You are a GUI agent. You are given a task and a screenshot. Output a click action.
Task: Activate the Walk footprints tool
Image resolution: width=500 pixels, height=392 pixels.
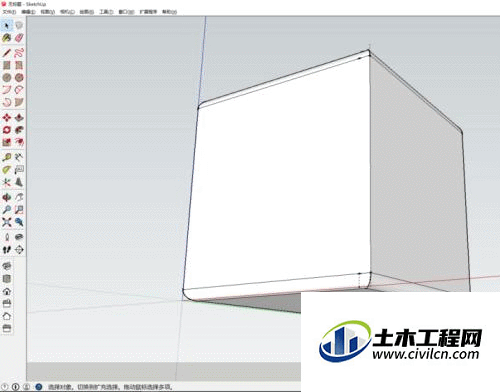(7, 249)
